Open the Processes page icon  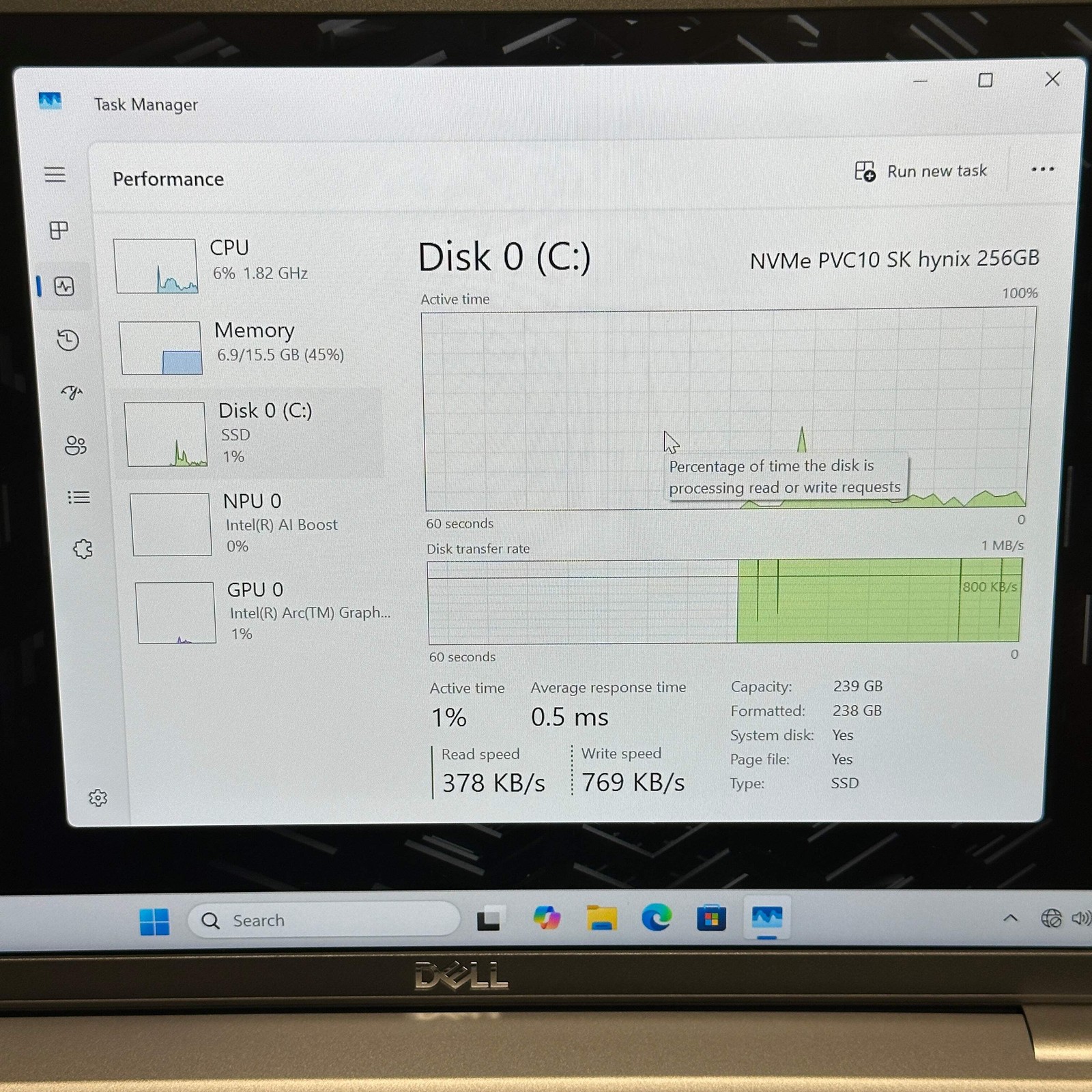[x=59, y=230]
